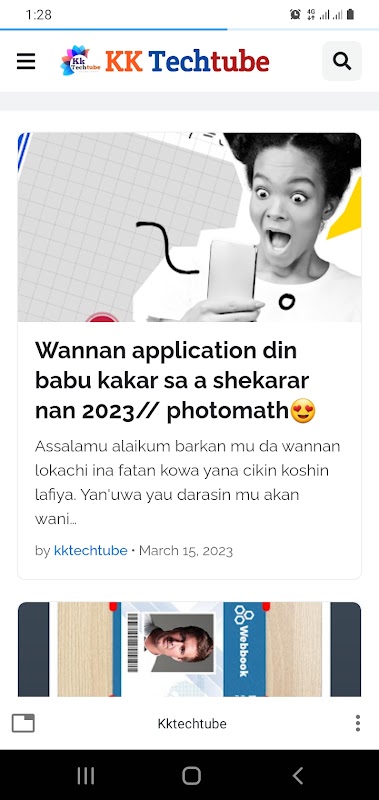Screen dimensions: 379x800
Task: Open the three-dot overflow menu
Action: pyautogui.click(x=358, y=723)
